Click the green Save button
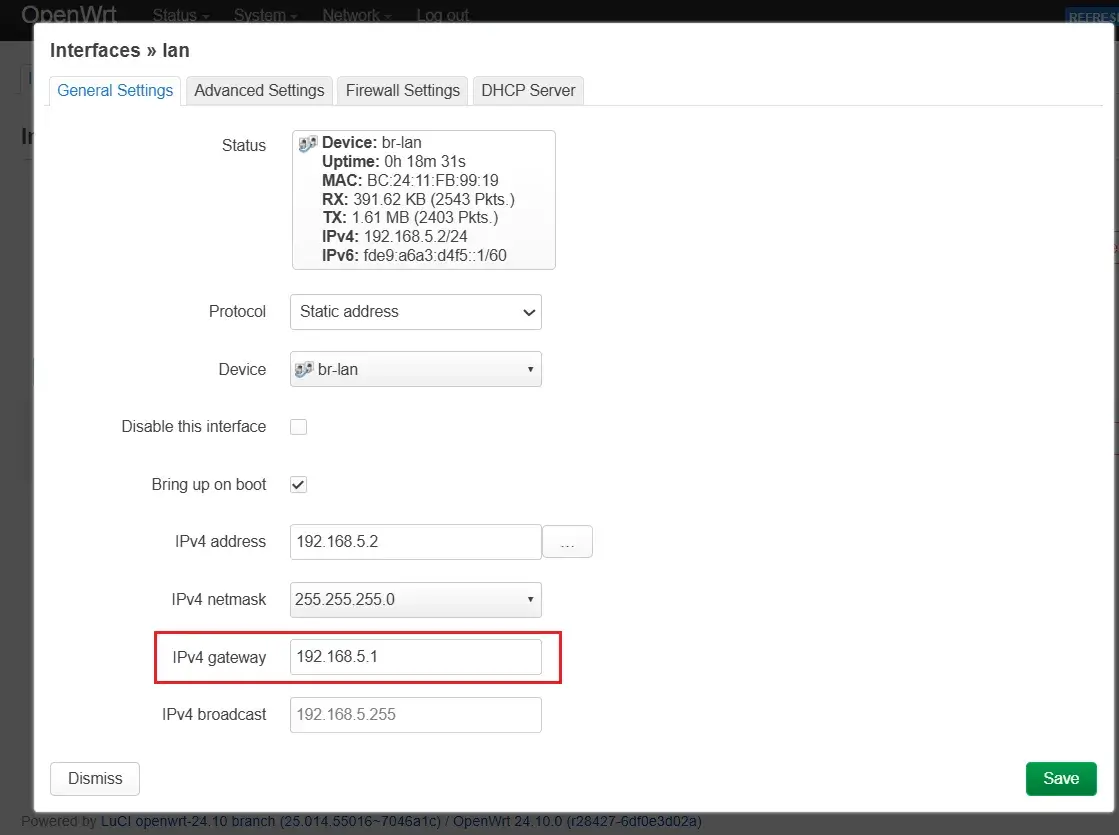This screenshot has width=1119, height=835. 1060,779
